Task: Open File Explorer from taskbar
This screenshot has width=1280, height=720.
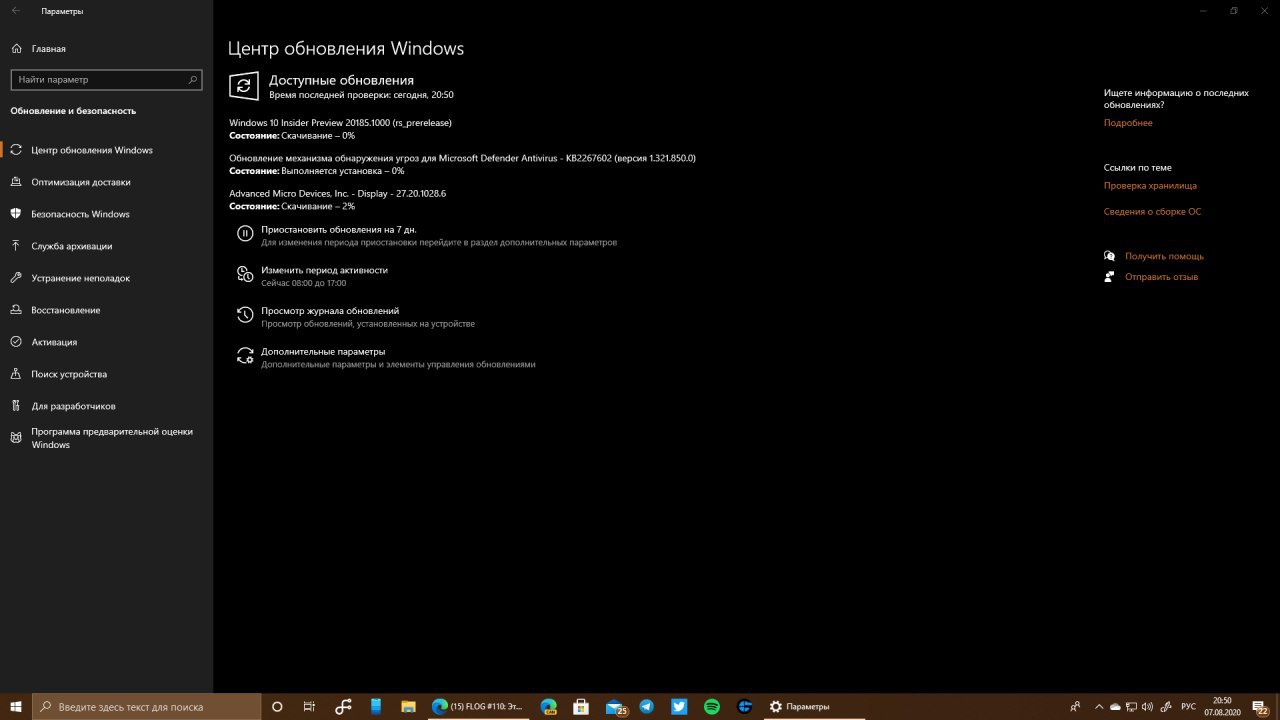Action: [x=408, y=706]
